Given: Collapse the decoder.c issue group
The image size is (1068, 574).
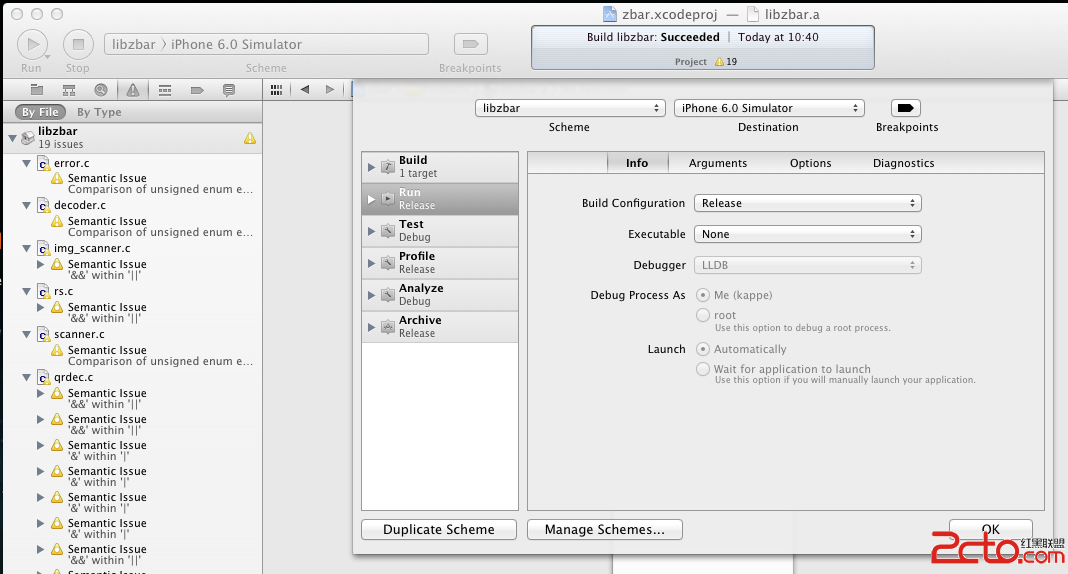Looking at the screenshot, I should pos(26,205).
